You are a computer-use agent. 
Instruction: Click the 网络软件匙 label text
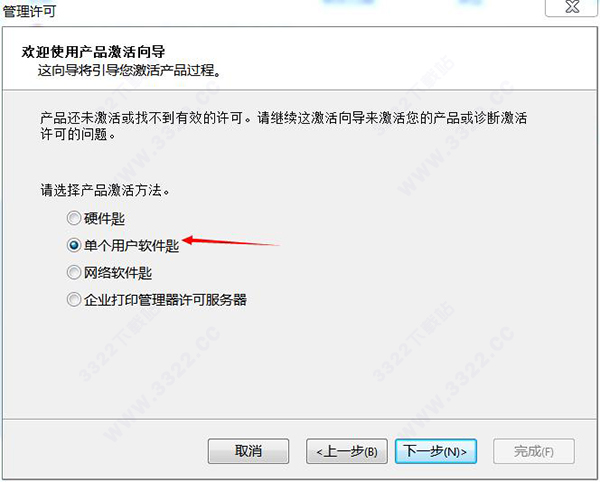point(118,273)
